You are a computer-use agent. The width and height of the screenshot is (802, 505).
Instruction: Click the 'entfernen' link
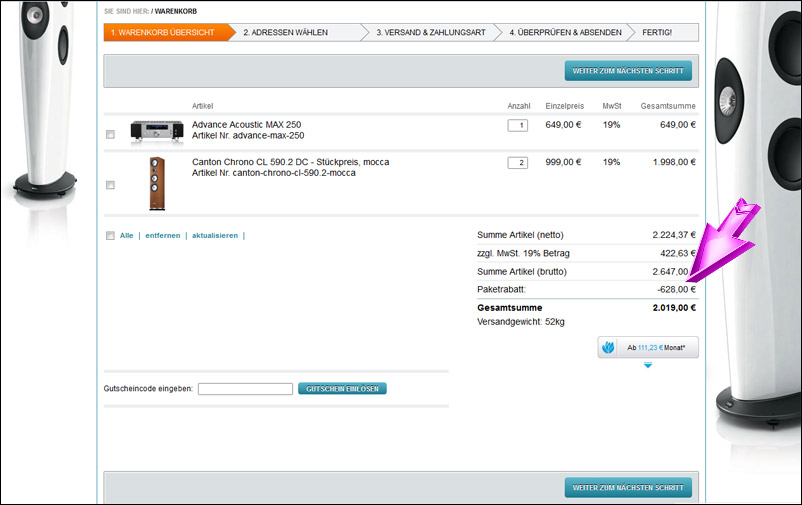(x=162, y=236)
